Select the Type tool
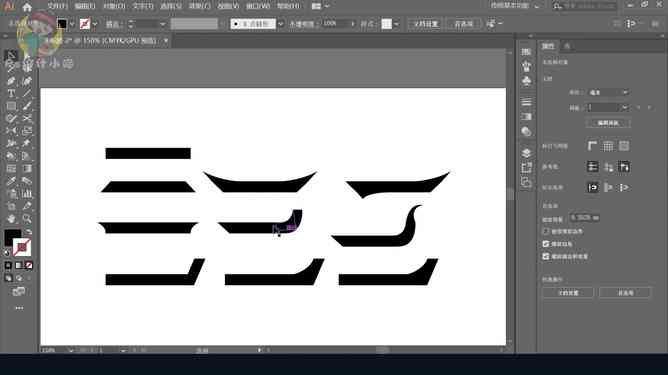Screen dimensions: 668x375 pyautogui.click(x=11, y=93)
